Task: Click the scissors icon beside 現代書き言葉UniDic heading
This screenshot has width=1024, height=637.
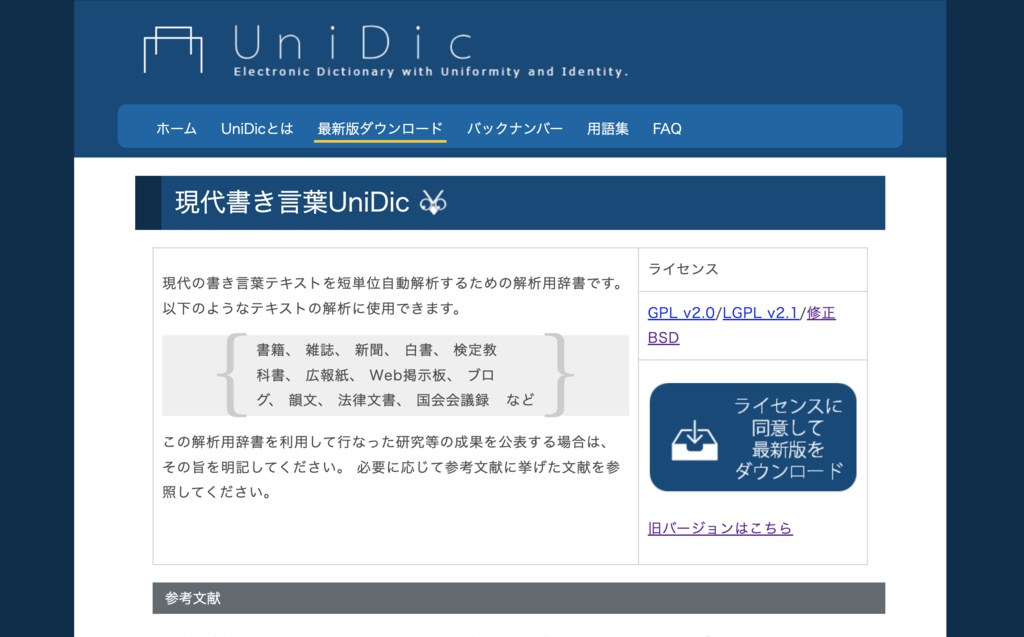Action: pos(433,202)
